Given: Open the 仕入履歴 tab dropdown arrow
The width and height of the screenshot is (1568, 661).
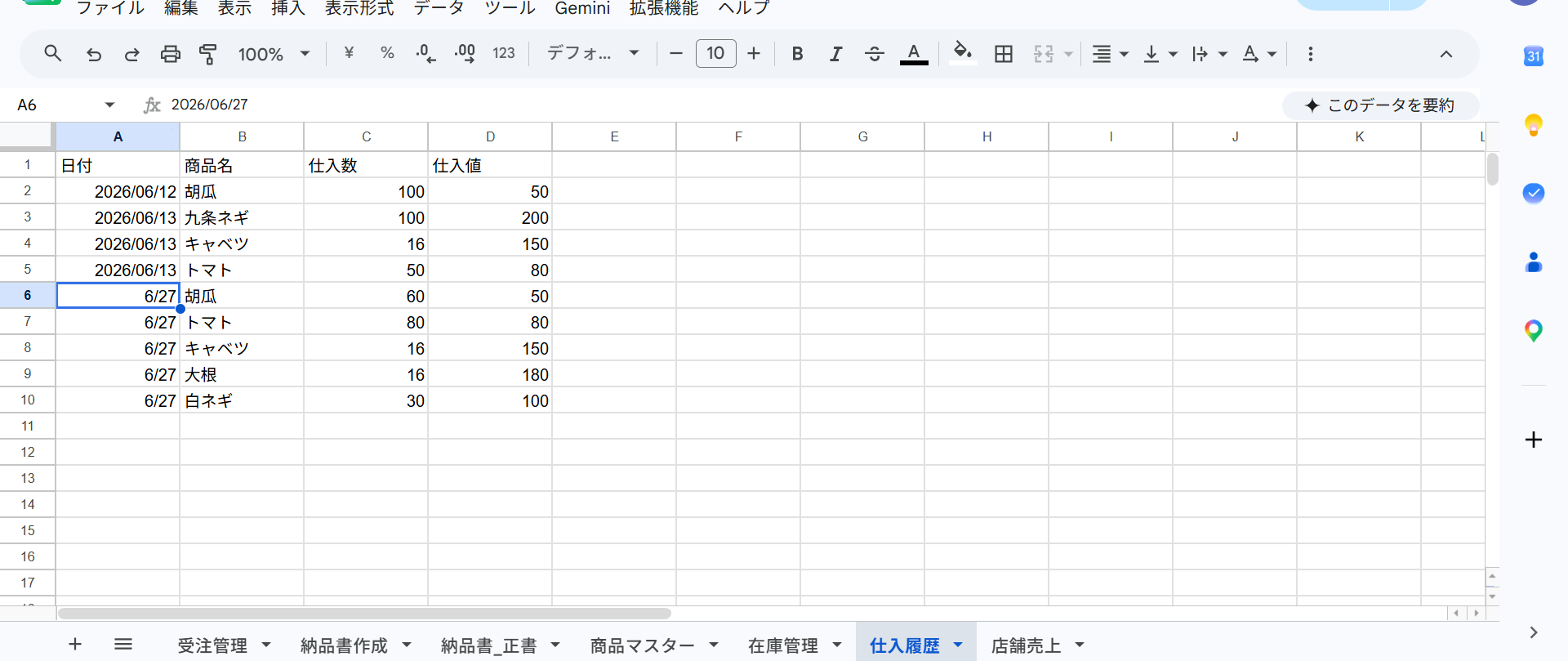Looking at the screenshot, I should coord(958,645).
